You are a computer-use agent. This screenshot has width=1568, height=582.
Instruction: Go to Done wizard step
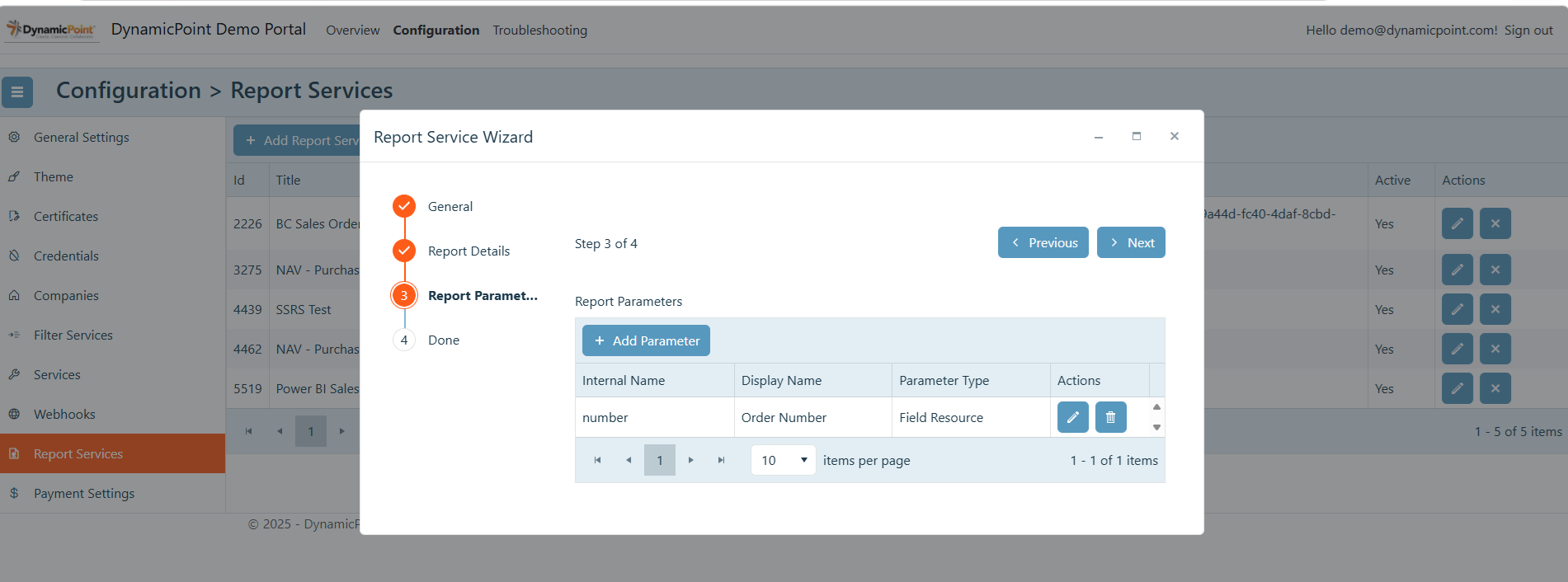[x=426, y=340]
